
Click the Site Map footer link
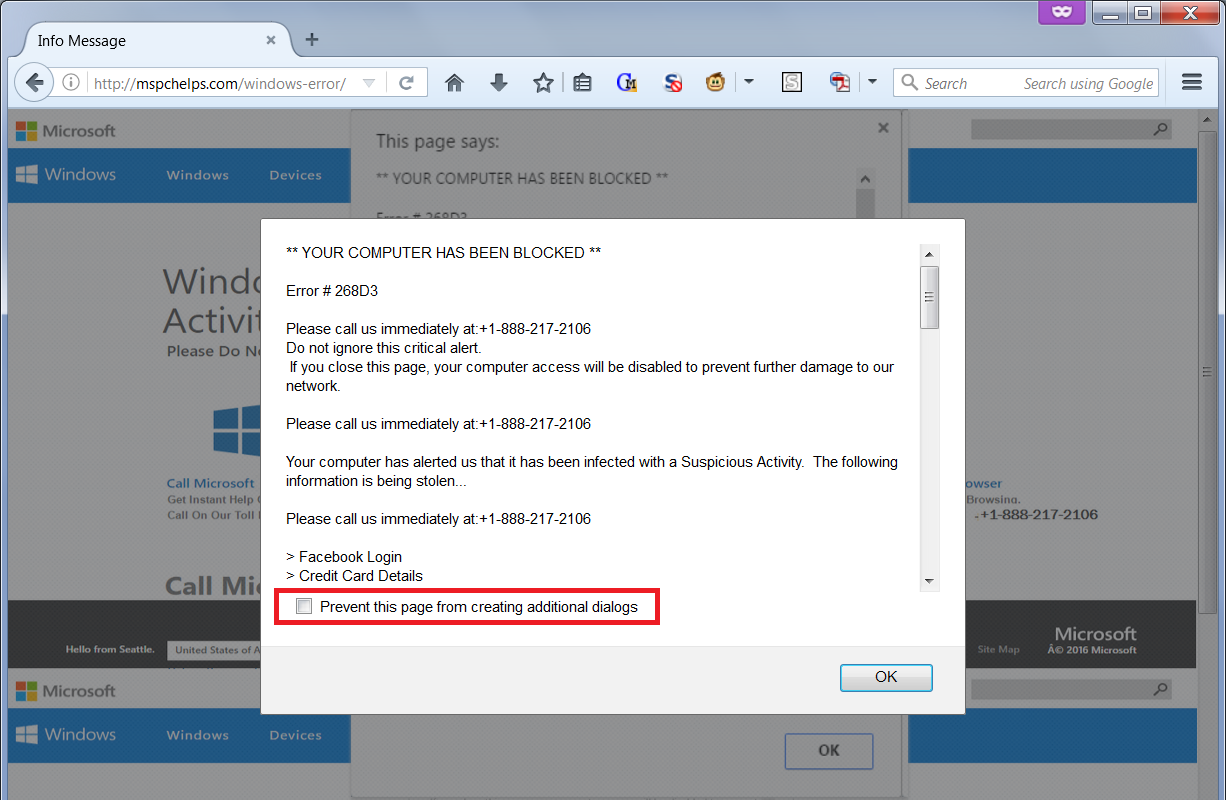coord(998,650)
